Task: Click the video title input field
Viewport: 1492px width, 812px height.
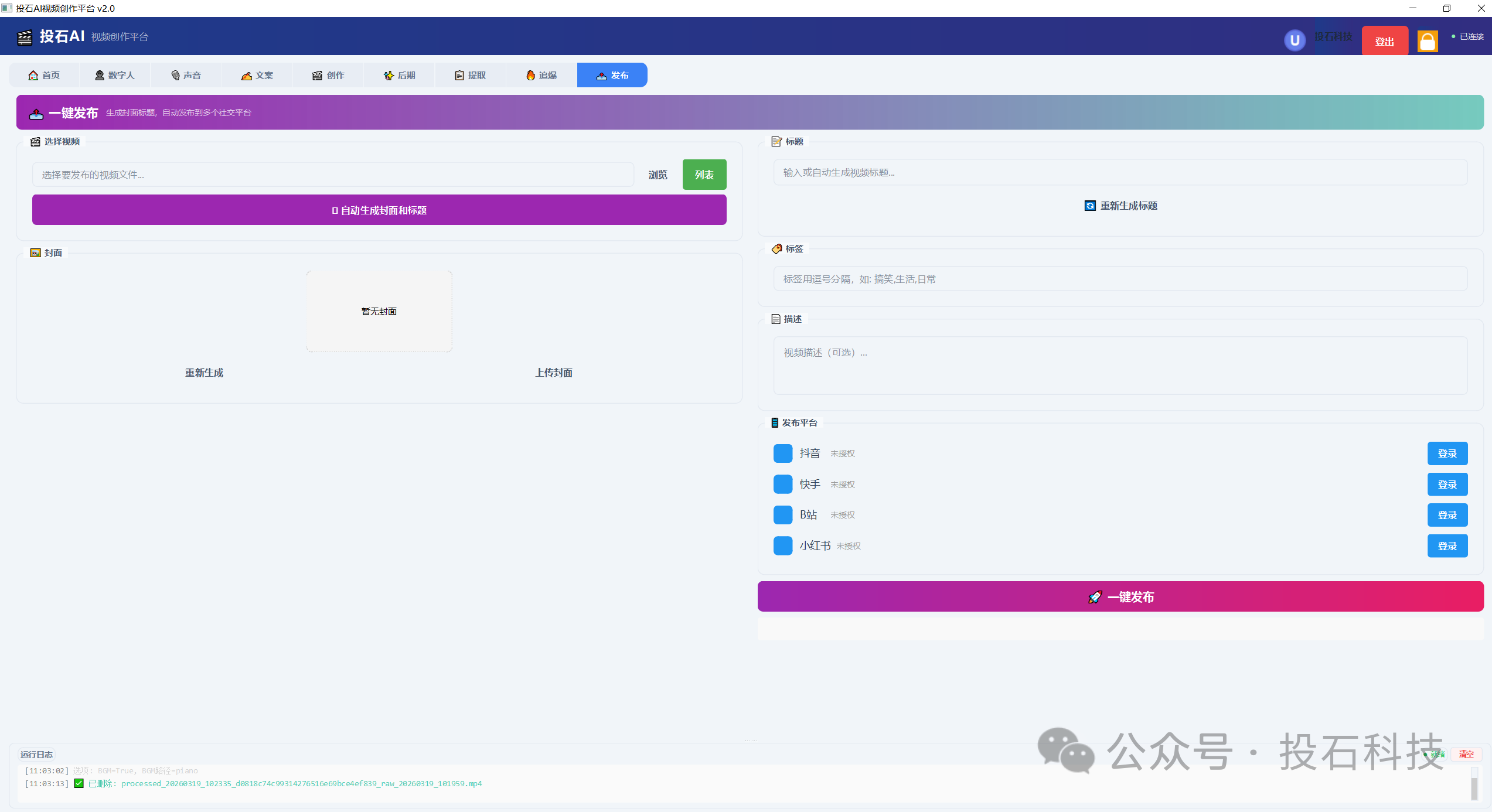Action: (x=1120, y=173)
